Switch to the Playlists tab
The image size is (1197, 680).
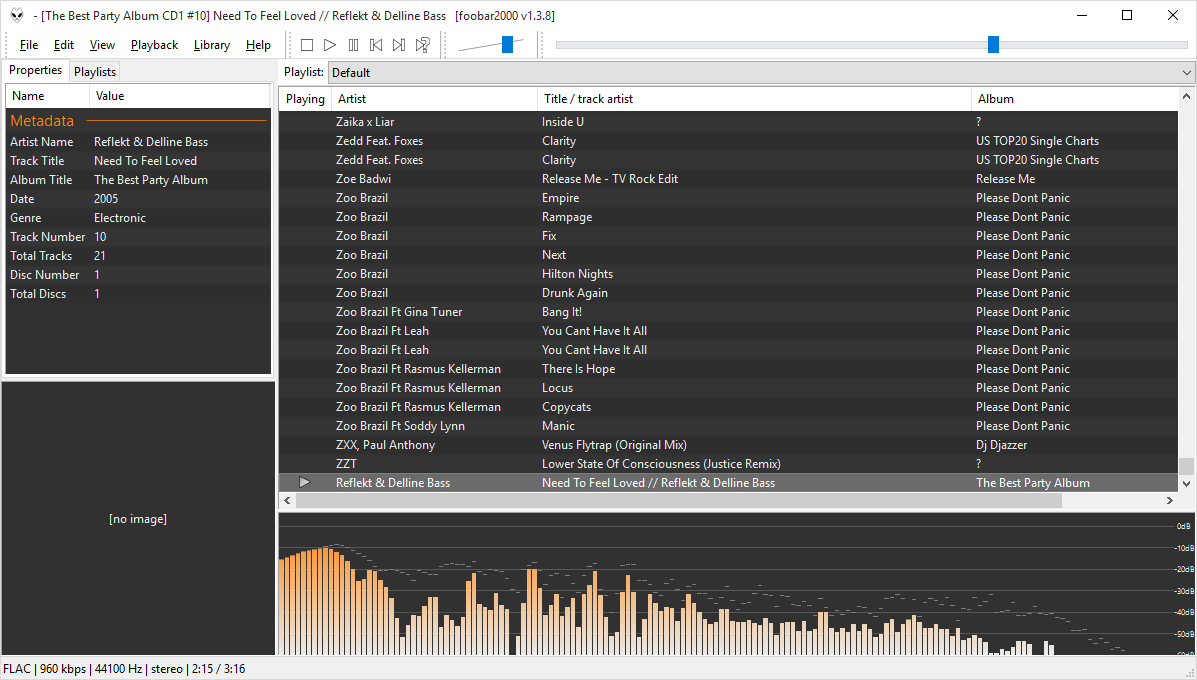(95, 72)
